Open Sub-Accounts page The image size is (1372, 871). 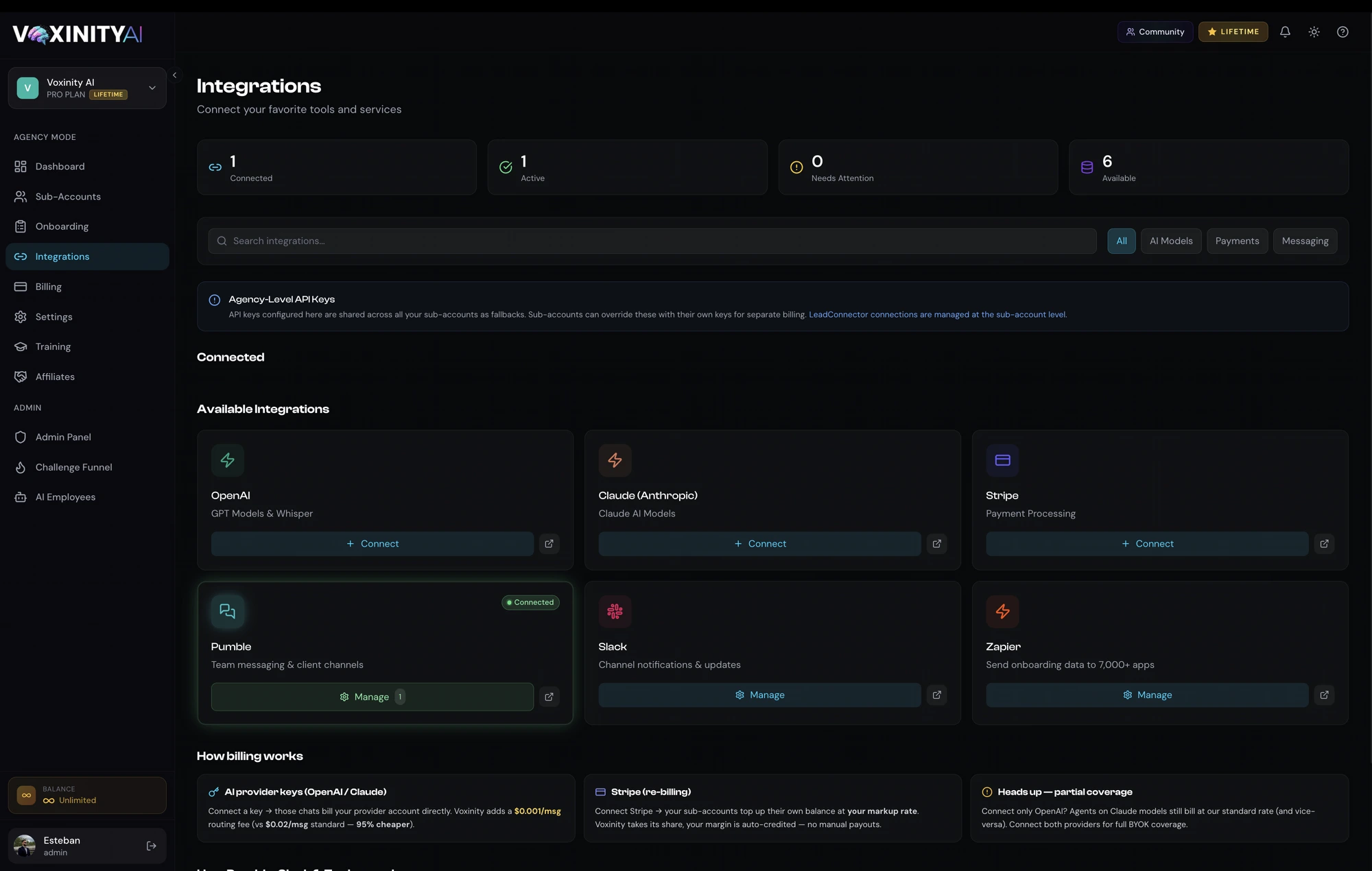click(87, 197)
